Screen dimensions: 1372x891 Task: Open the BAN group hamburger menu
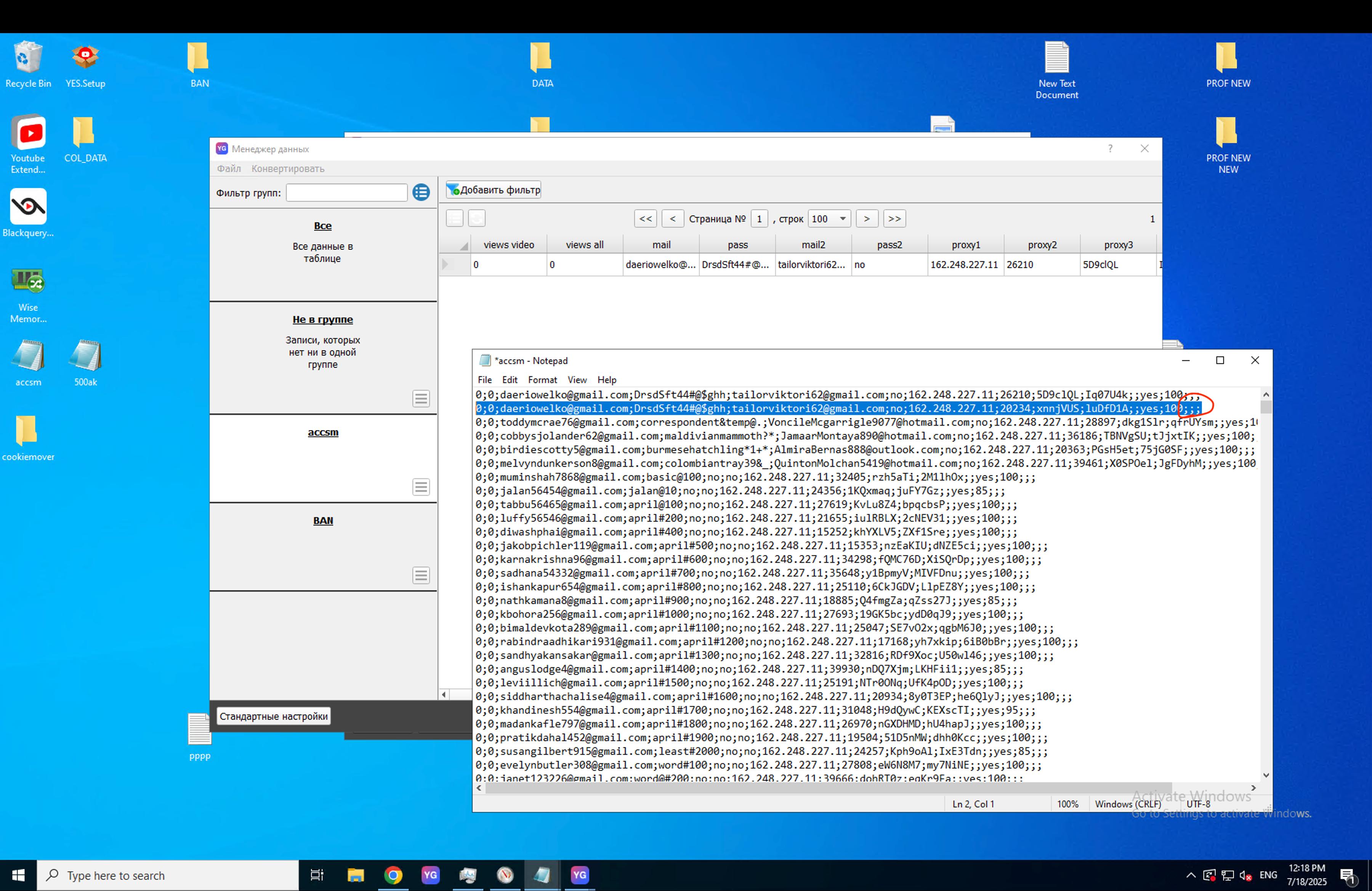(421, 575)
